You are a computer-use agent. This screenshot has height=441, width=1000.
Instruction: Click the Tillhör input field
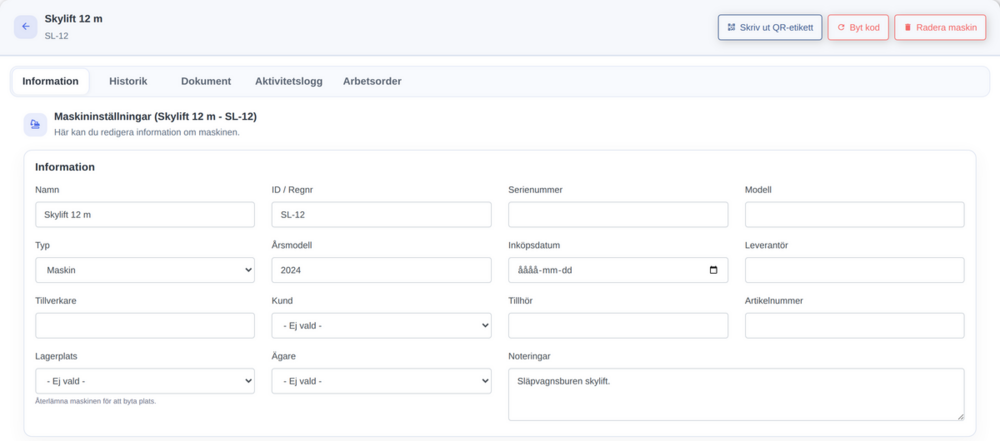618,325
